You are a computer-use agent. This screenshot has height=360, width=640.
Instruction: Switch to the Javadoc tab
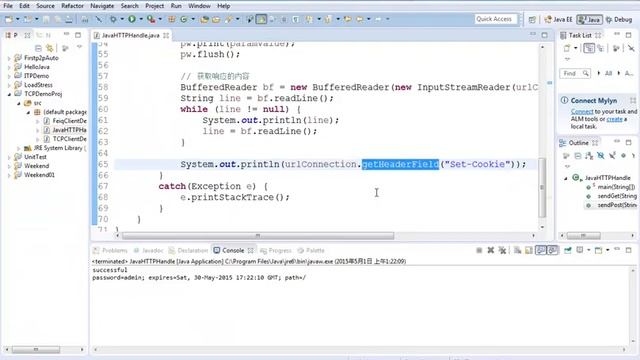pyautogui.click(x=149, y=250)
